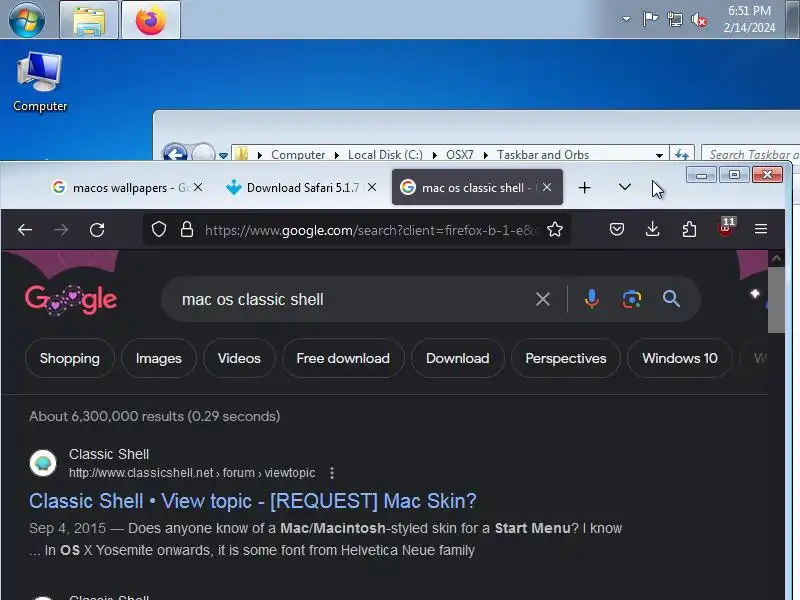Open the taskbar clock and date

point(749,19)
